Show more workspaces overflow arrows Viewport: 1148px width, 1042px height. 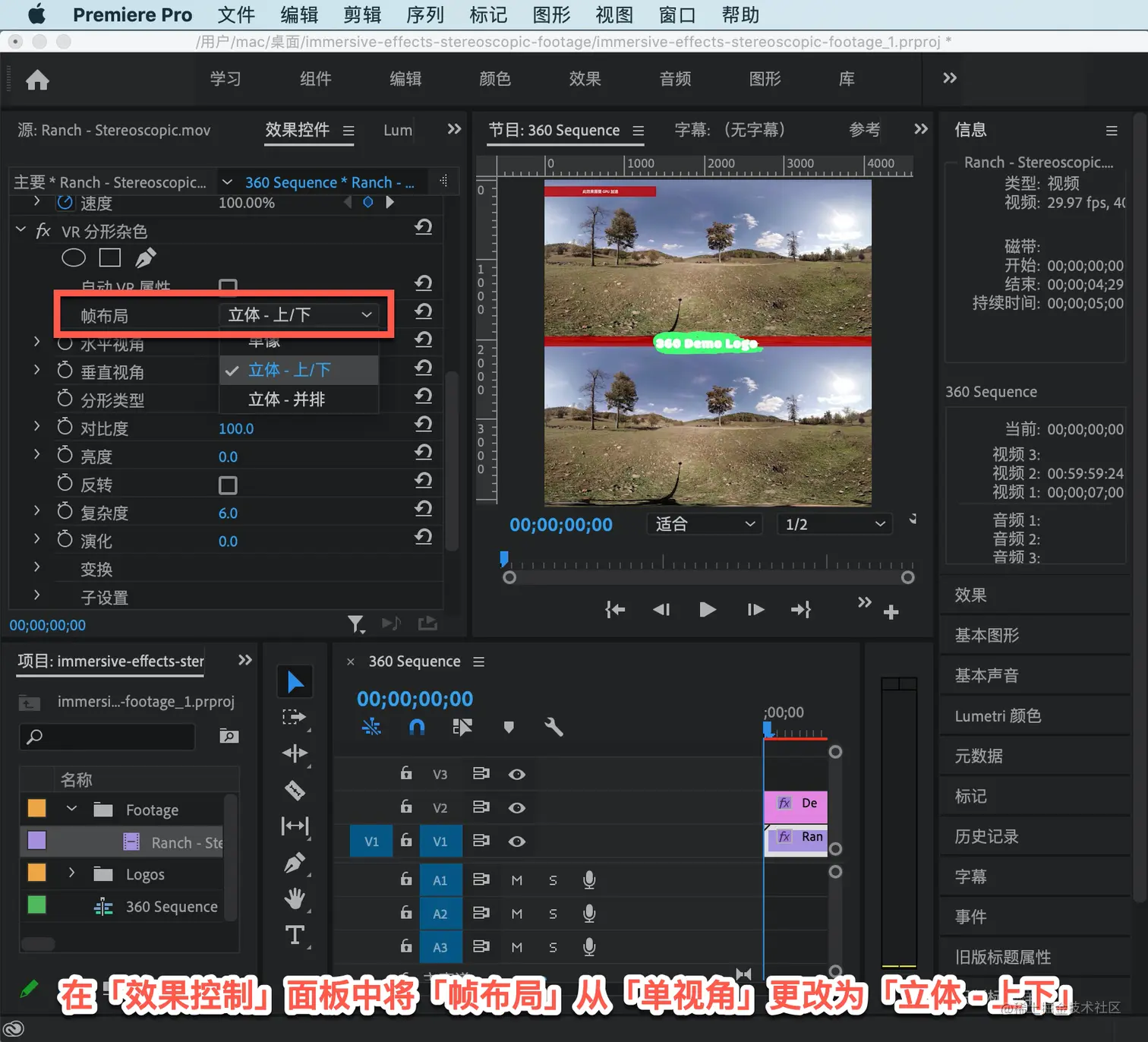pos(950,77)
